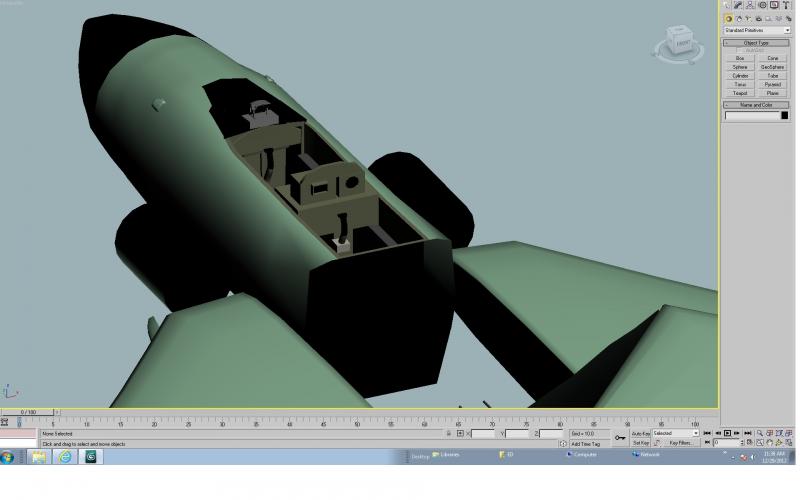800x500 pixels.
Task: Open the Utilities hammer panel icon
Action: (786, 5)
